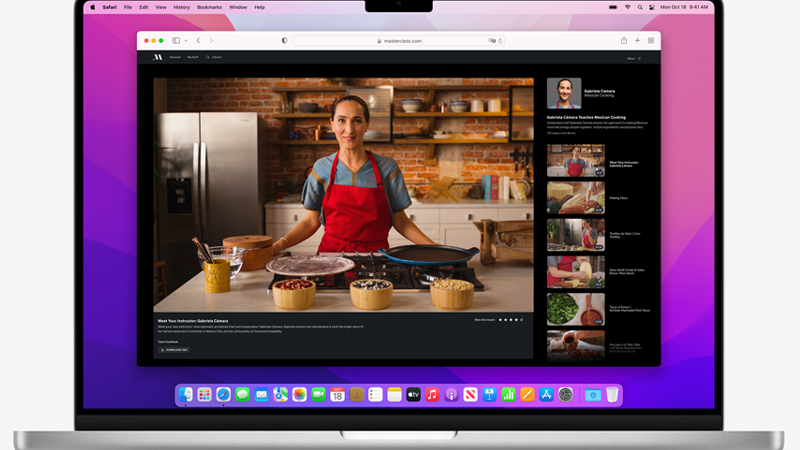This screenshot has width=800, height=450.
Task: Open the App Store from the Dock
Action: click(546, 394)
